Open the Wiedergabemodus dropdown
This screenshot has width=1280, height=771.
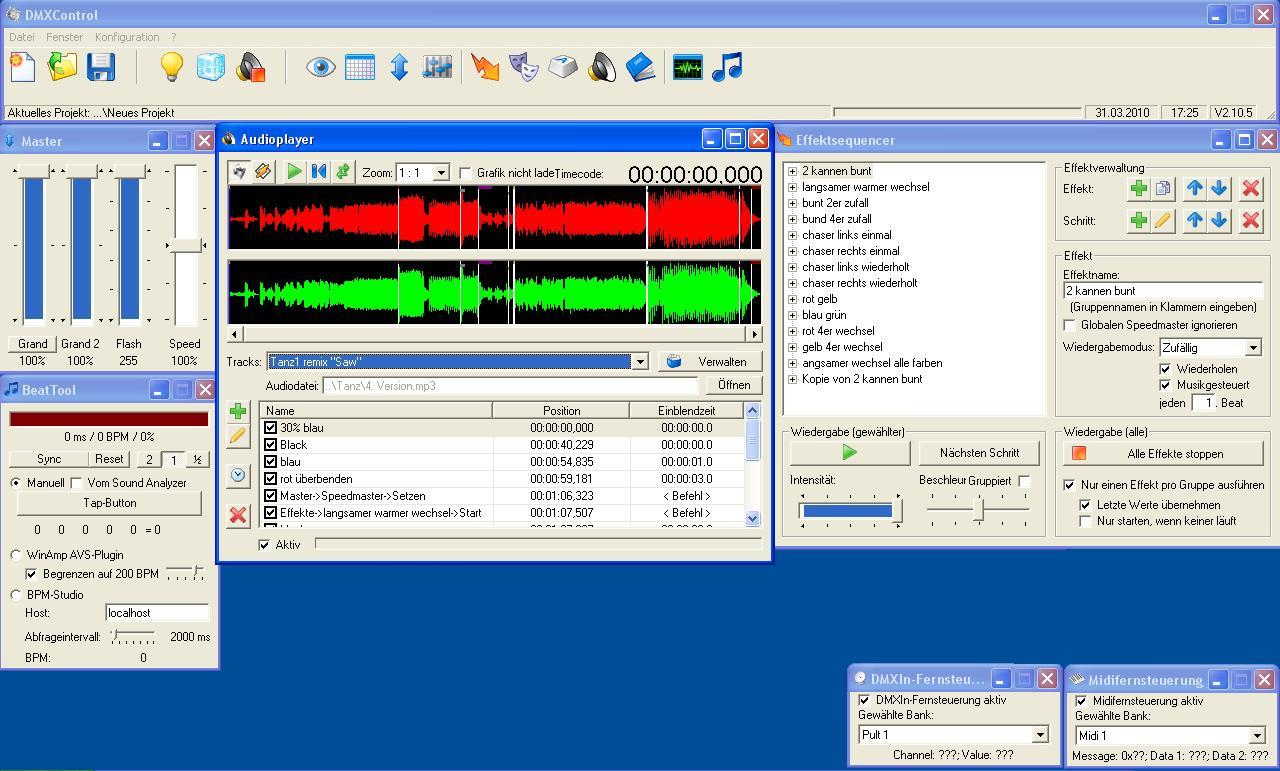pyautogui.click(x=1252, y=348)
